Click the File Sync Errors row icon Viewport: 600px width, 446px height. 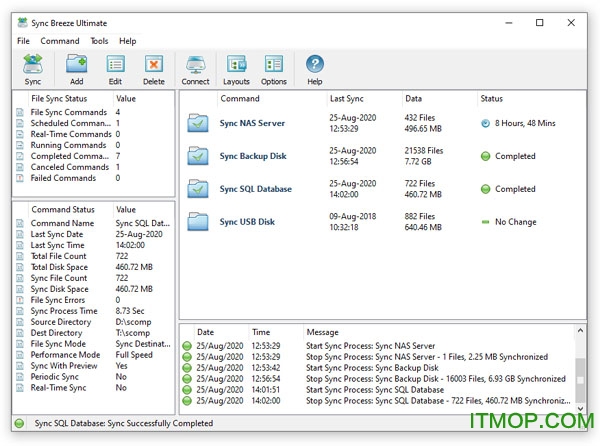[x=20, y=300]
